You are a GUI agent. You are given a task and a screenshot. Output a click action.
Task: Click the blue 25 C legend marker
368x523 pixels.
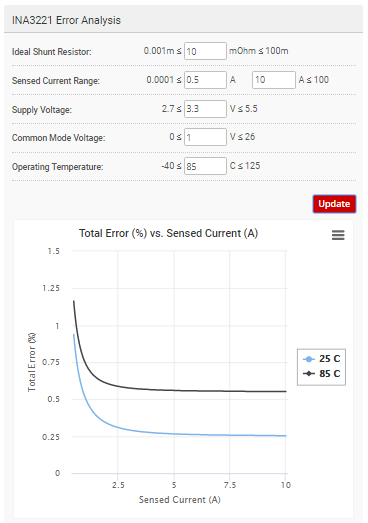[x=309, y=359]
